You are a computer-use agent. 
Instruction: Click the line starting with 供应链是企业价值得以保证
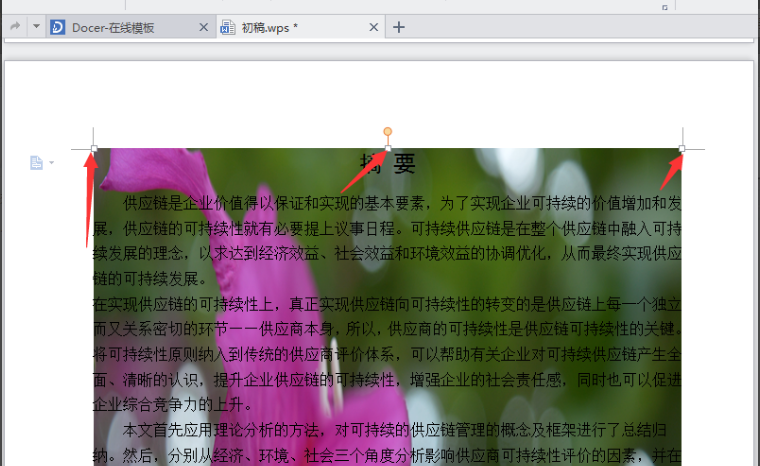point(402,203)
